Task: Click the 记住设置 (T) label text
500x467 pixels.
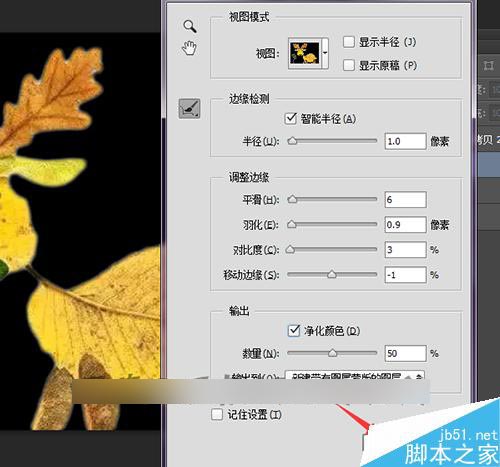Action: click(255, 415)
